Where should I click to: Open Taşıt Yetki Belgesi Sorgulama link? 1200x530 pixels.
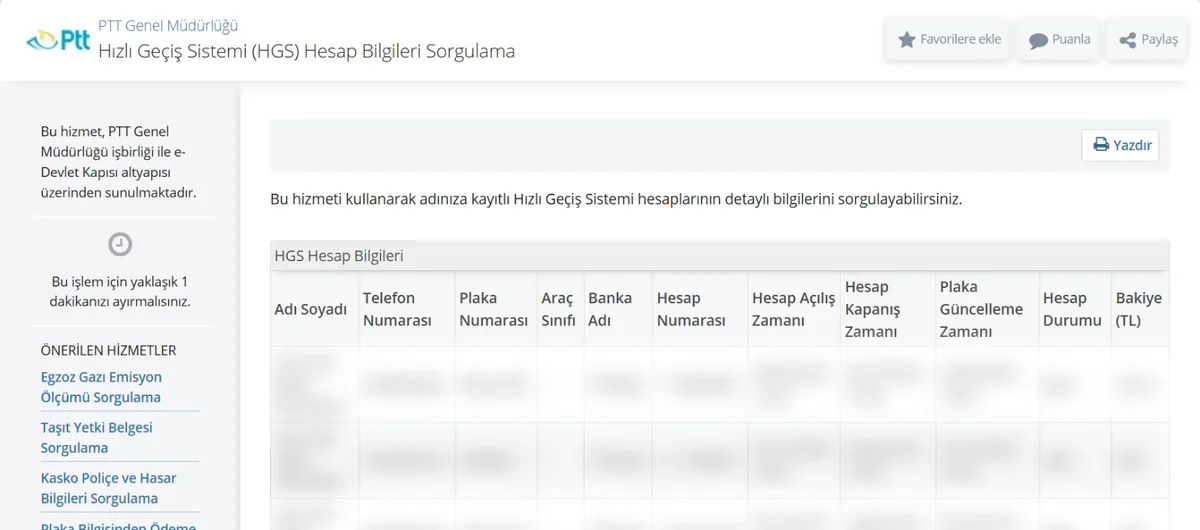[97, 438]
